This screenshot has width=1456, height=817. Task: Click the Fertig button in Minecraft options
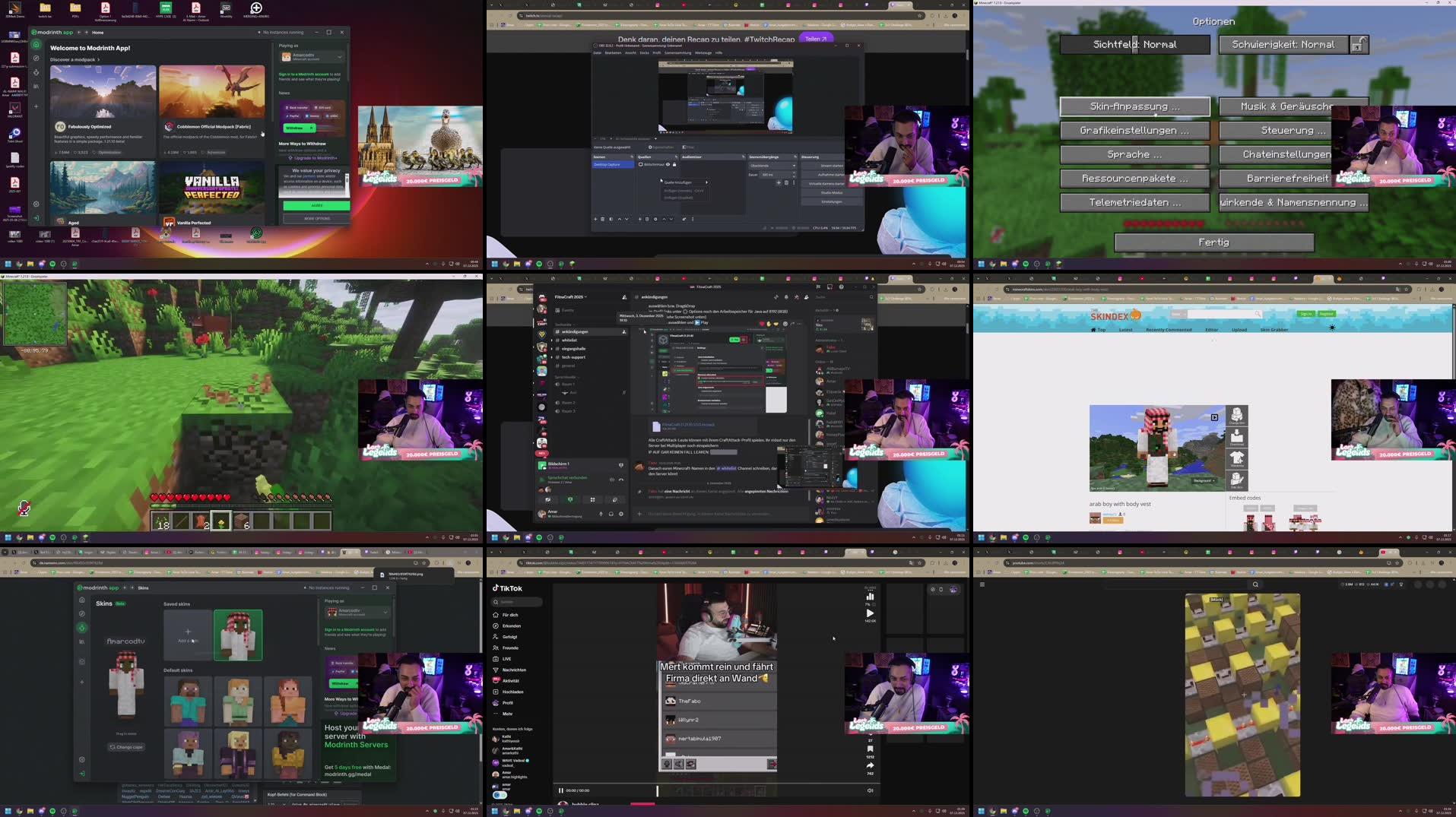(x=1213, y=242)
